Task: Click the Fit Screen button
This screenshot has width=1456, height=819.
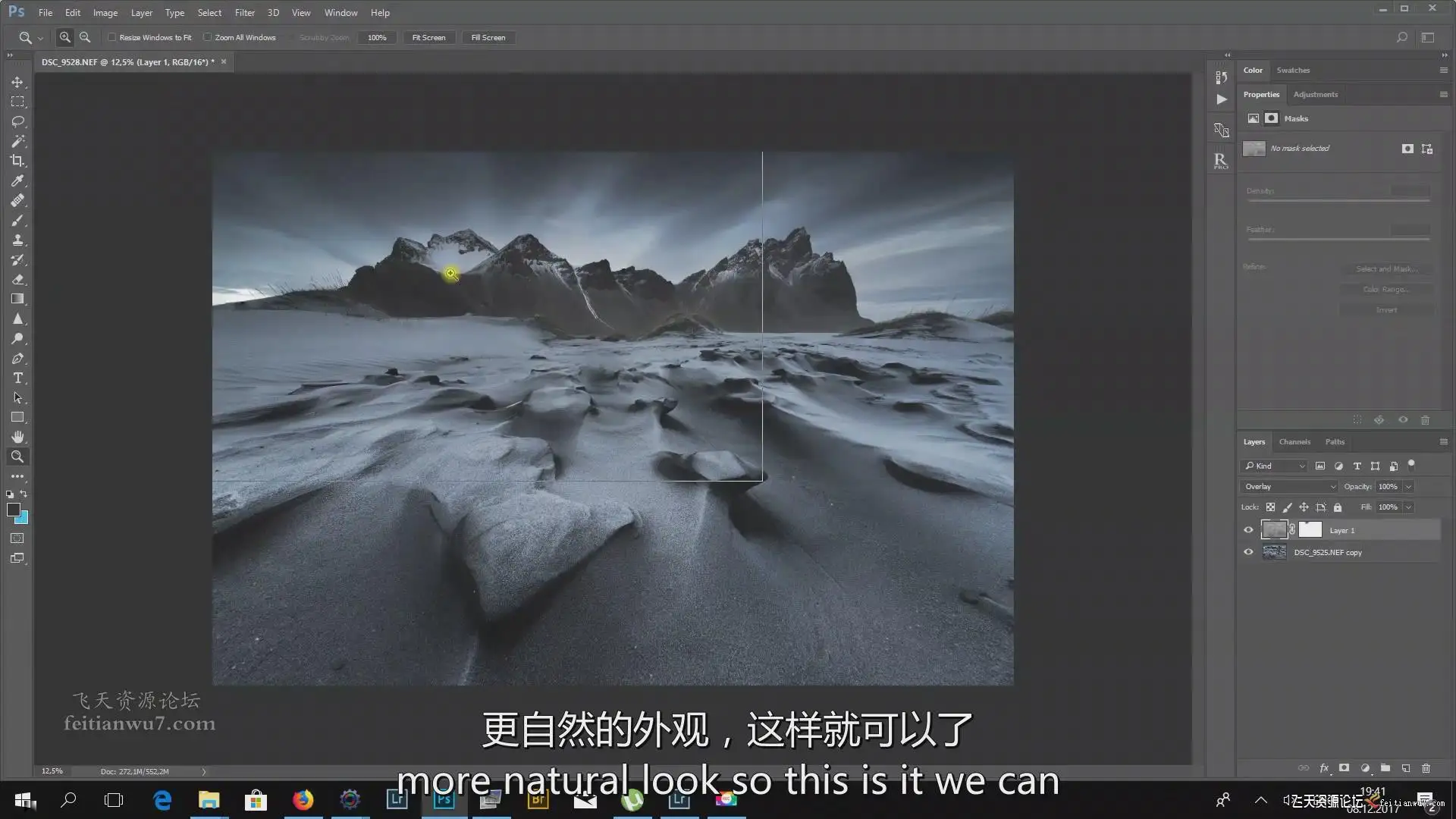Action: (x=428, y=38)
